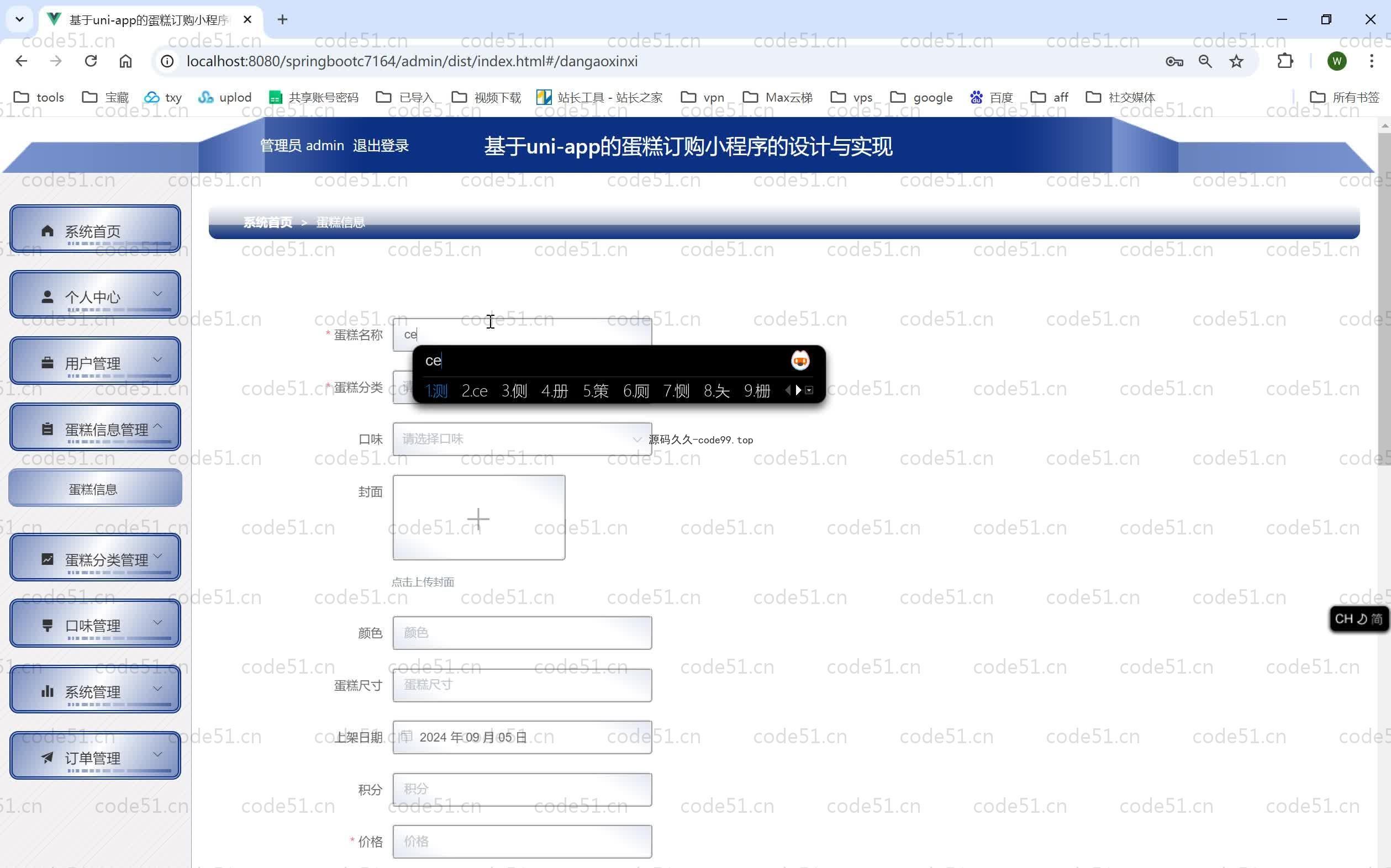
Task: Open the tab search chevron
Action: pyautogui.click(x=19, y=19)
